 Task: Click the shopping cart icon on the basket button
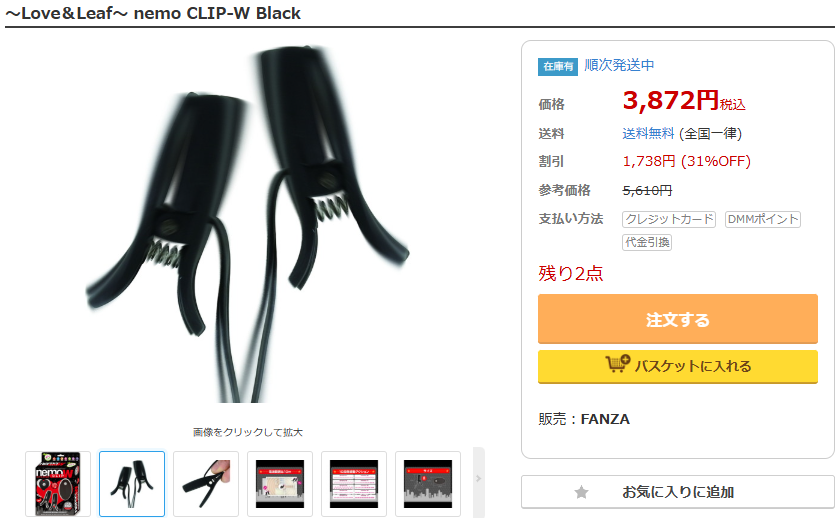(x=618, y=364)
